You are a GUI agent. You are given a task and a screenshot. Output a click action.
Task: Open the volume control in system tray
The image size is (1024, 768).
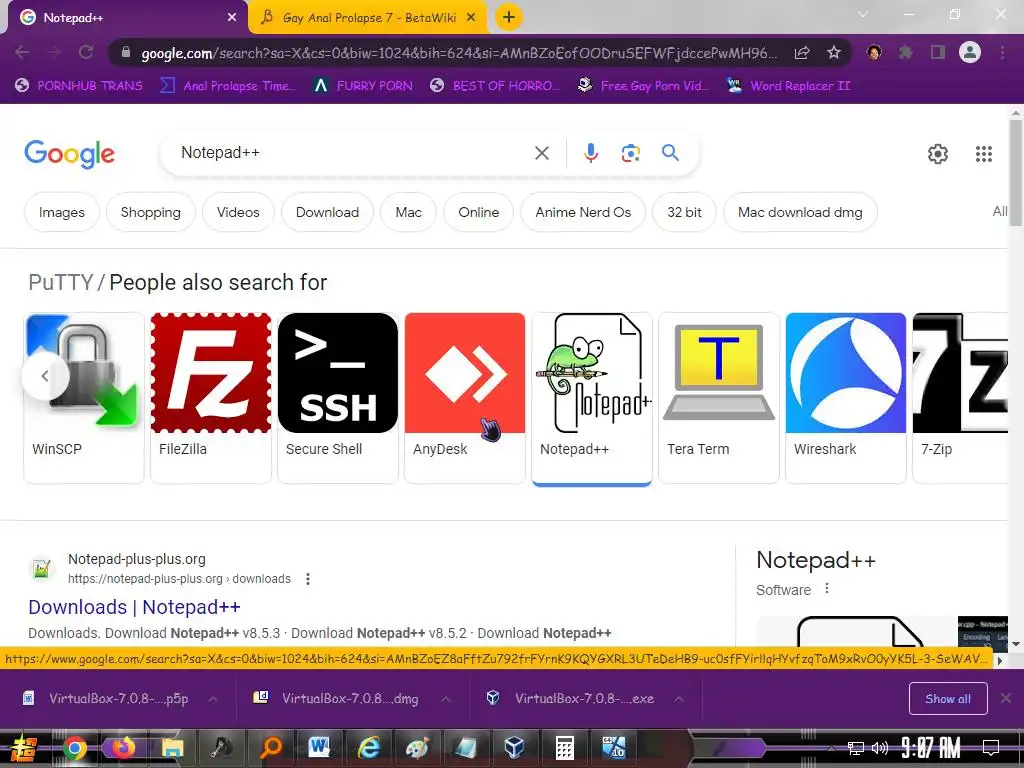880,748
